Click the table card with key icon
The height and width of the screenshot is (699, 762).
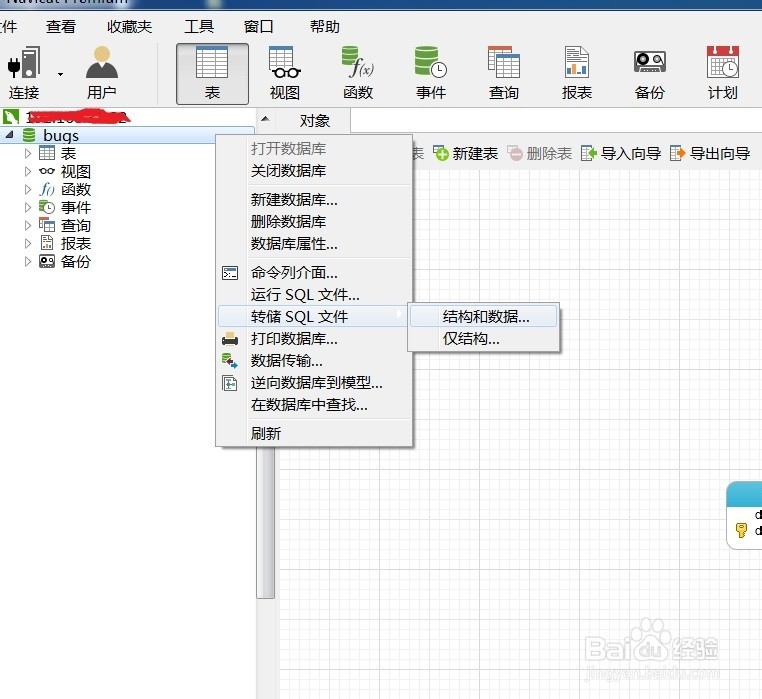point(744,515)
